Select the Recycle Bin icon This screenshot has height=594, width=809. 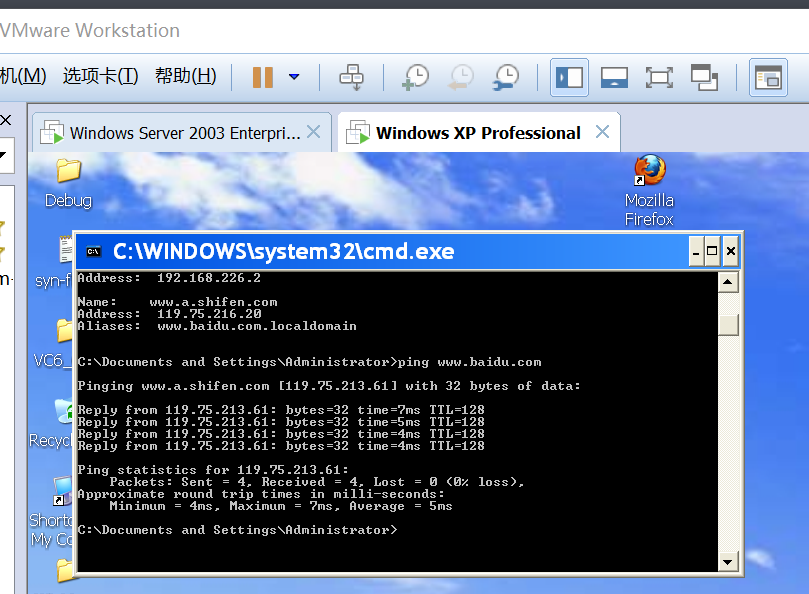tap(51, 423)
